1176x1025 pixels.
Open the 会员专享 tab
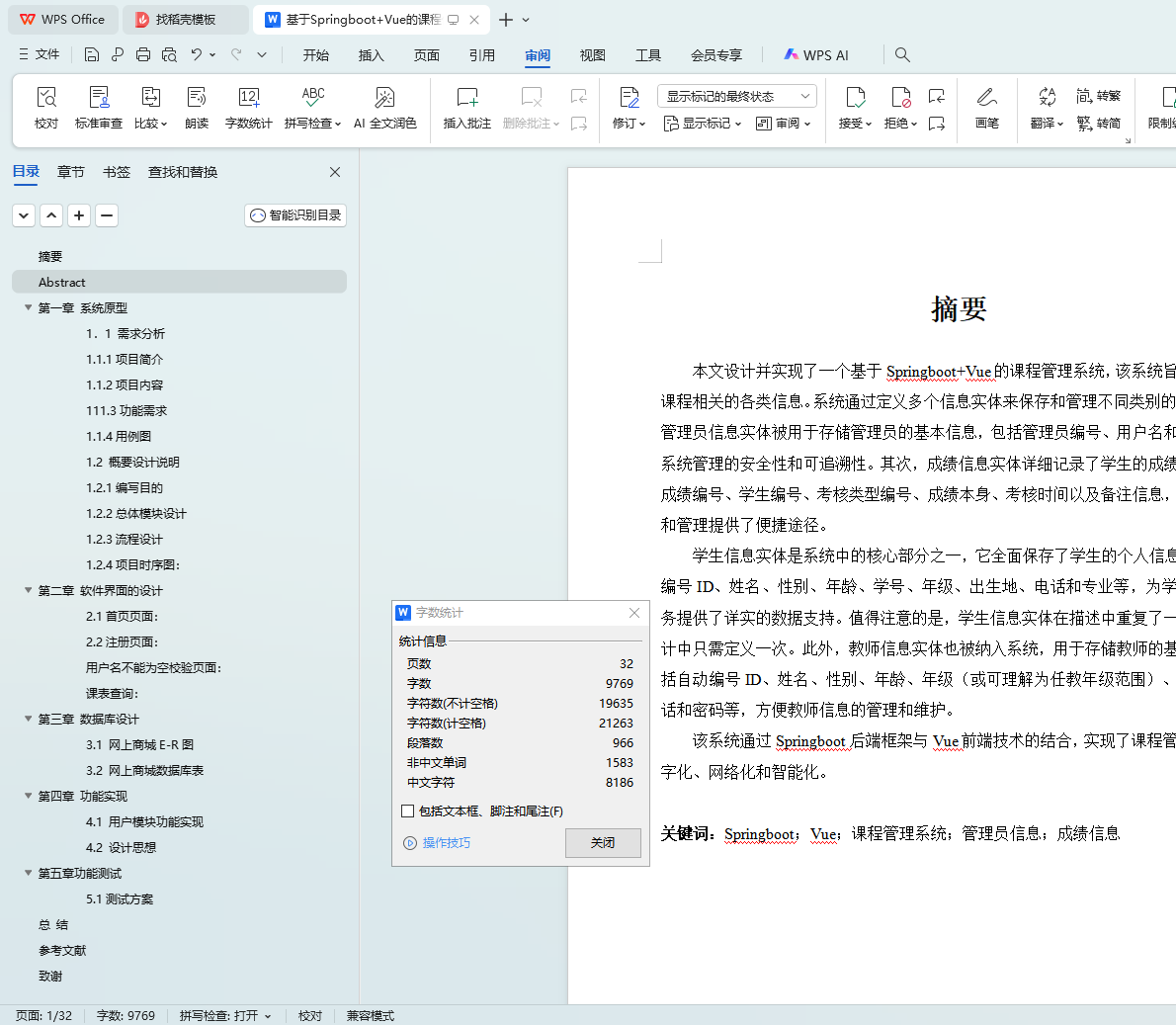click(716, 54)
